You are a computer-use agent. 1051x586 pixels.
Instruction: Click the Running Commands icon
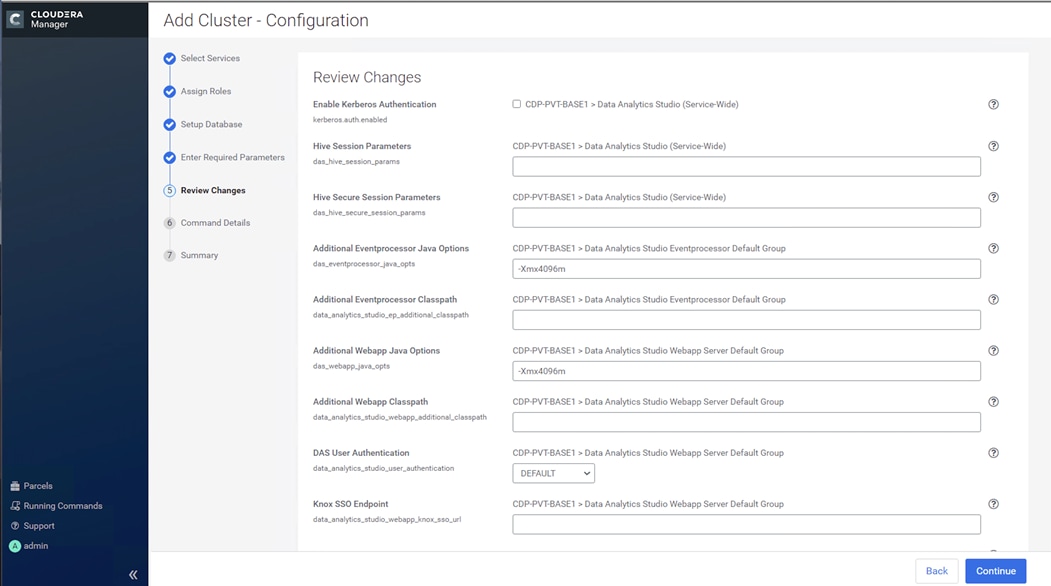[x=15, y=506]
